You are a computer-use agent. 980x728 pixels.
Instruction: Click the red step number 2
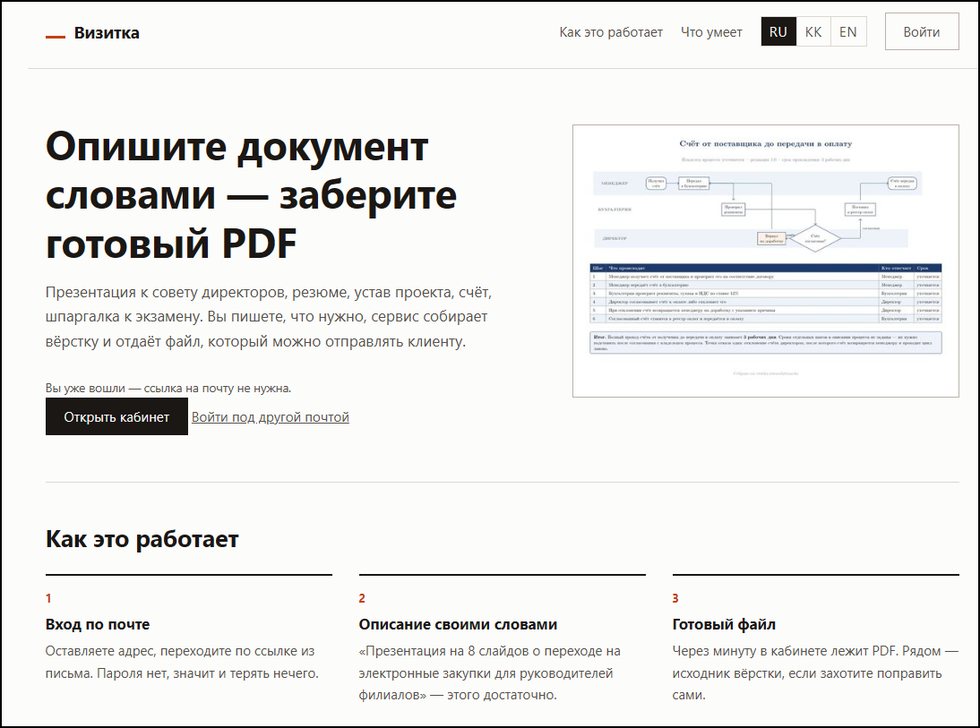click(362, 599)
